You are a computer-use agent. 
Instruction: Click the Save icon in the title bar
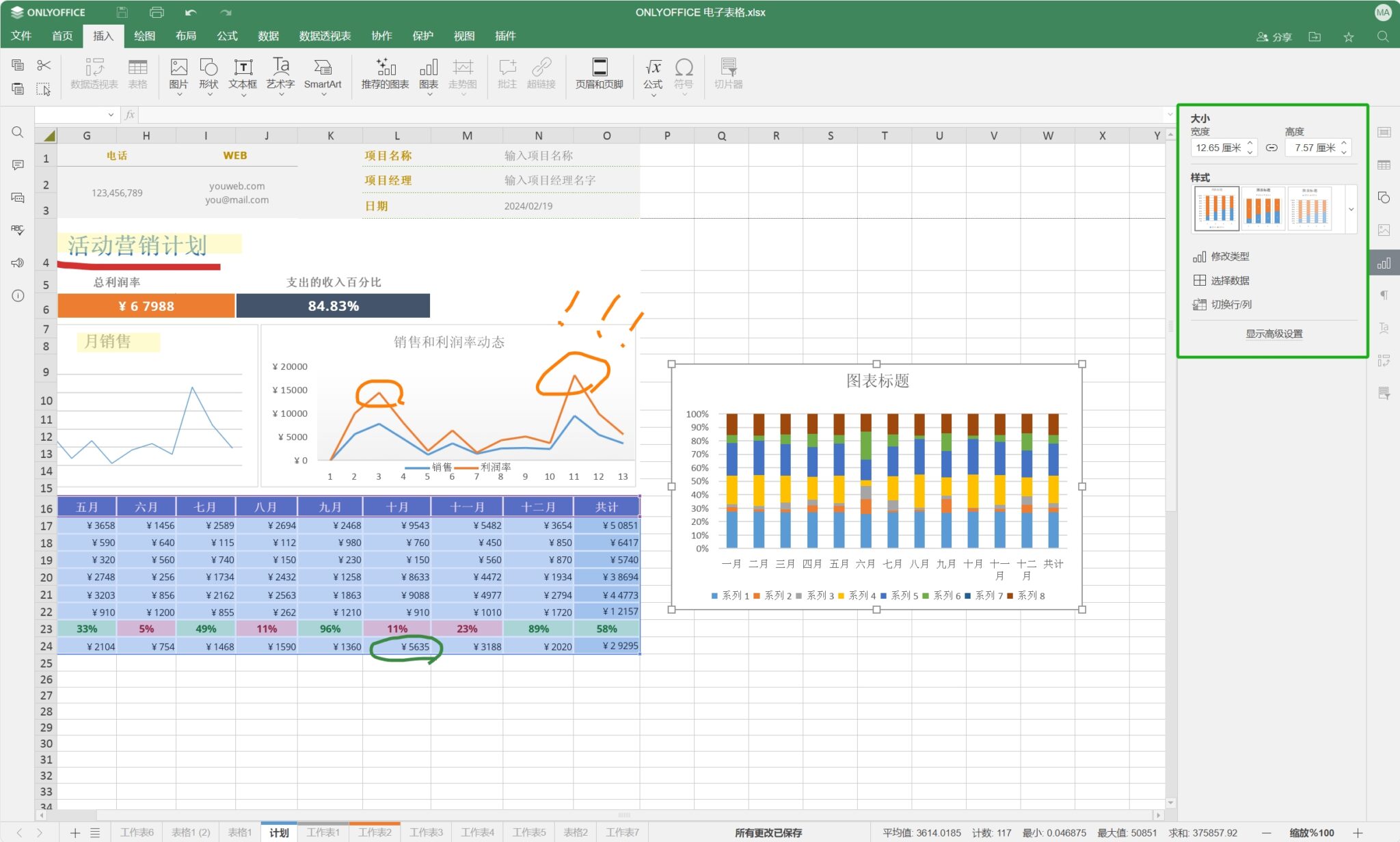[122, 12]
